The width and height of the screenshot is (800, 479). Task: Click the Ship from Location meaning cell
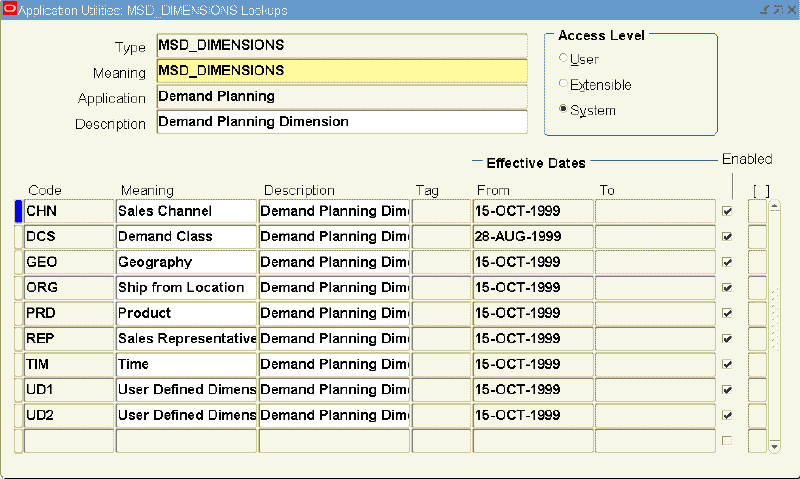tap(186, 288)
